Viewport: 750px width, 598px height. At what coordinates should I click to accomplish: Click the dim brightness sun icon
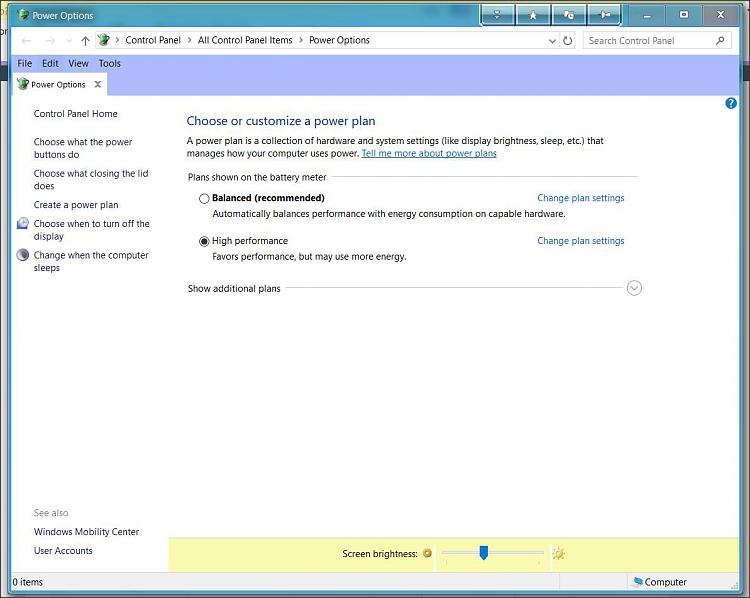(427, 553)
